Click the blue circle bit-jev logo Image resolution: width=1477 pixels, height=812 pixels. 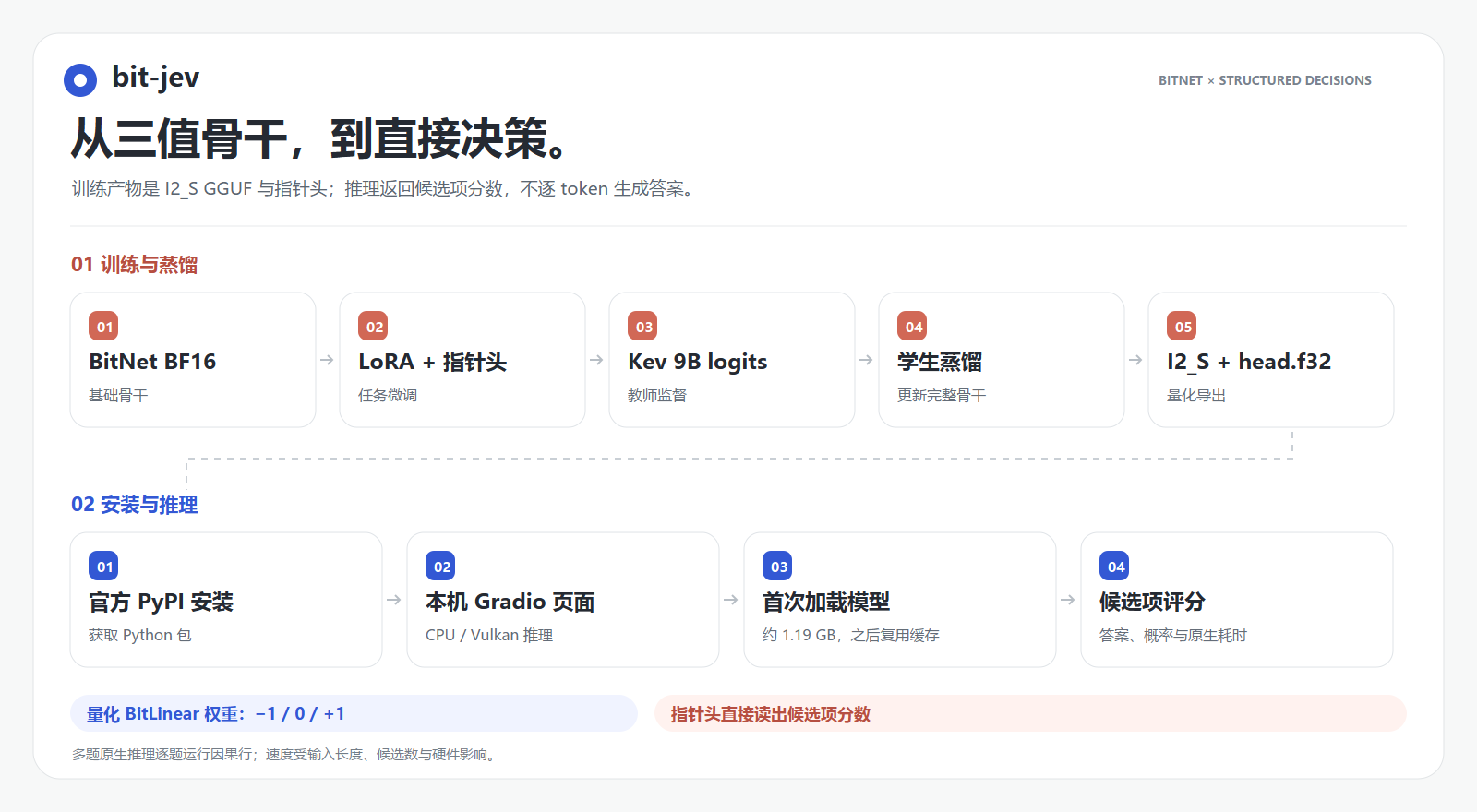click(x=80, y=80)
